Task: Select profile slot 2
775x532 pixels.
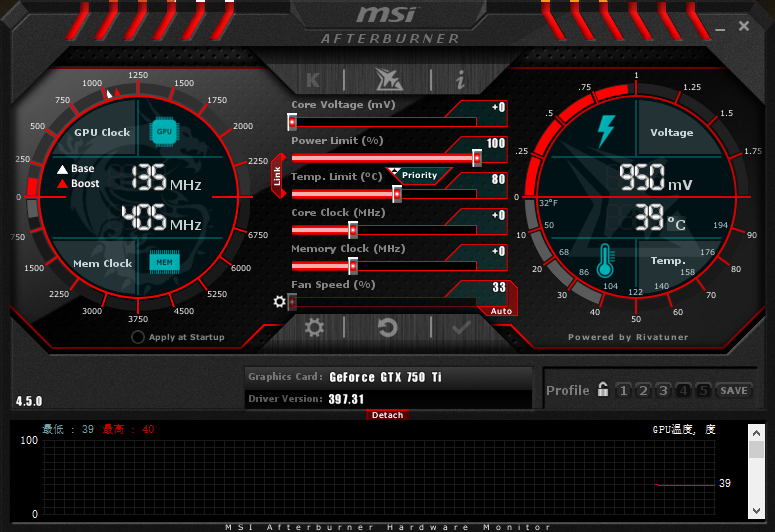Action: pyautogui.click(x=644, y=391)
